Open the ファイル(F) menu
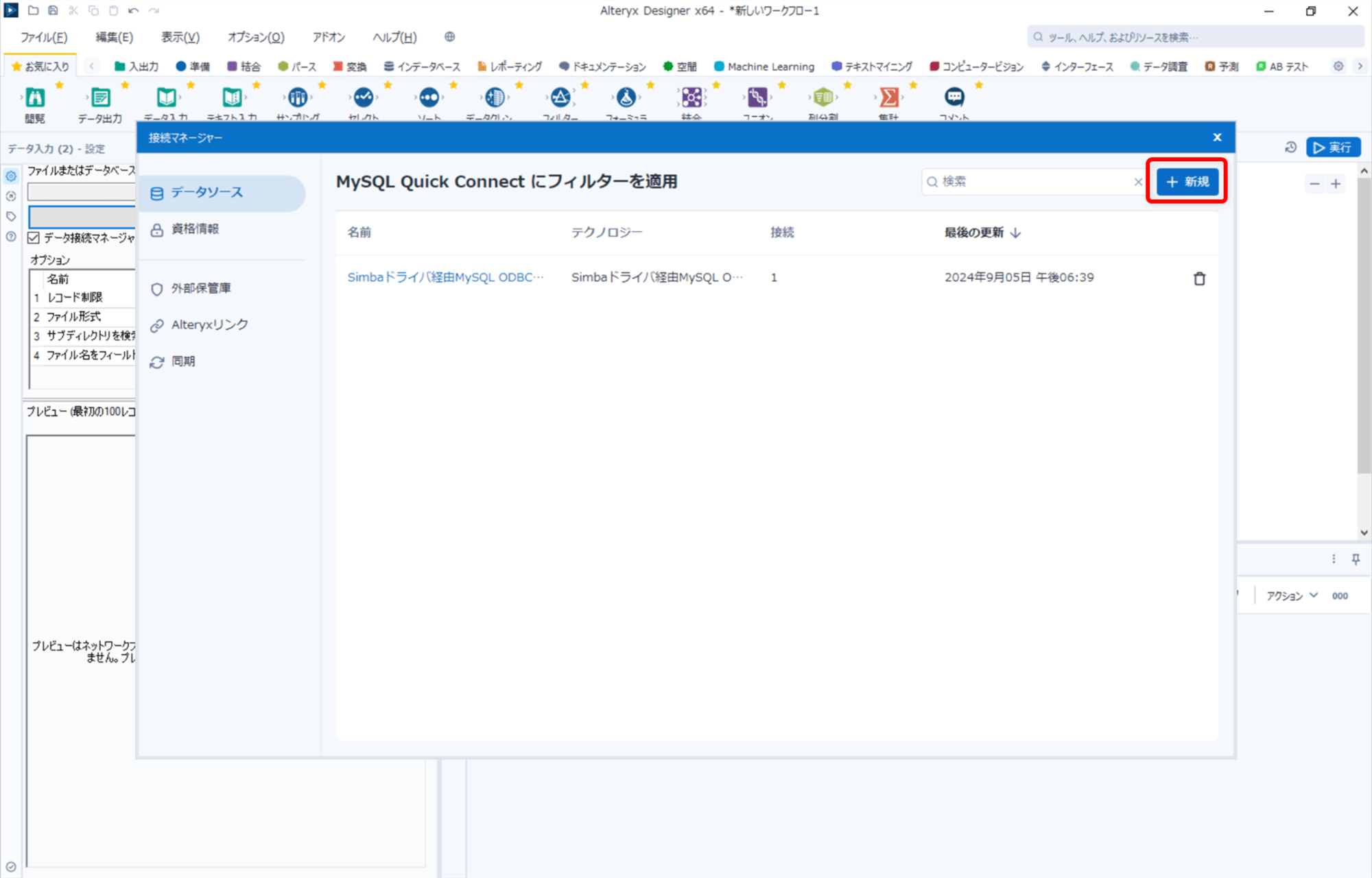 point(44,37)
